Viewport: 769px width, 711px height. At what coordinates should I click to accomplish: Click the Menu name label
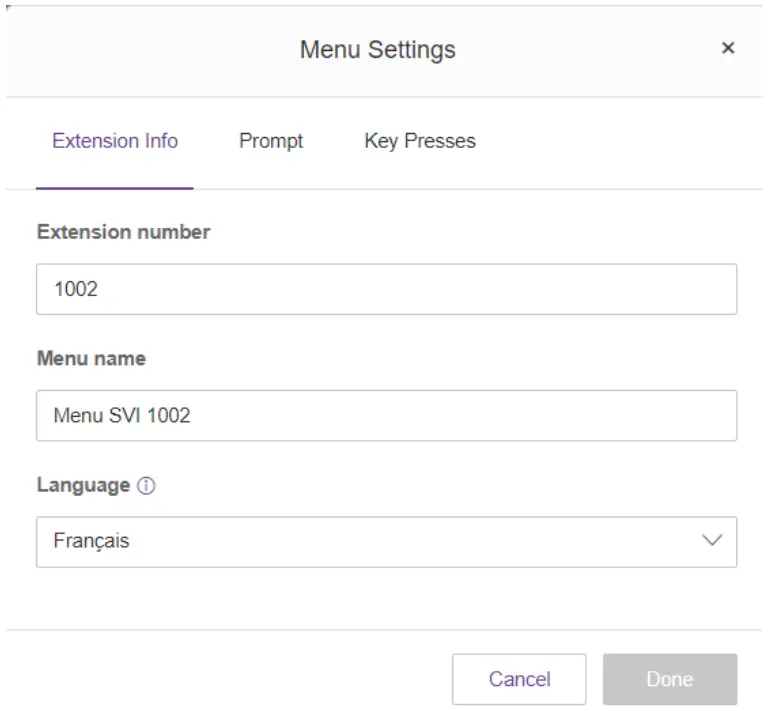91,358
